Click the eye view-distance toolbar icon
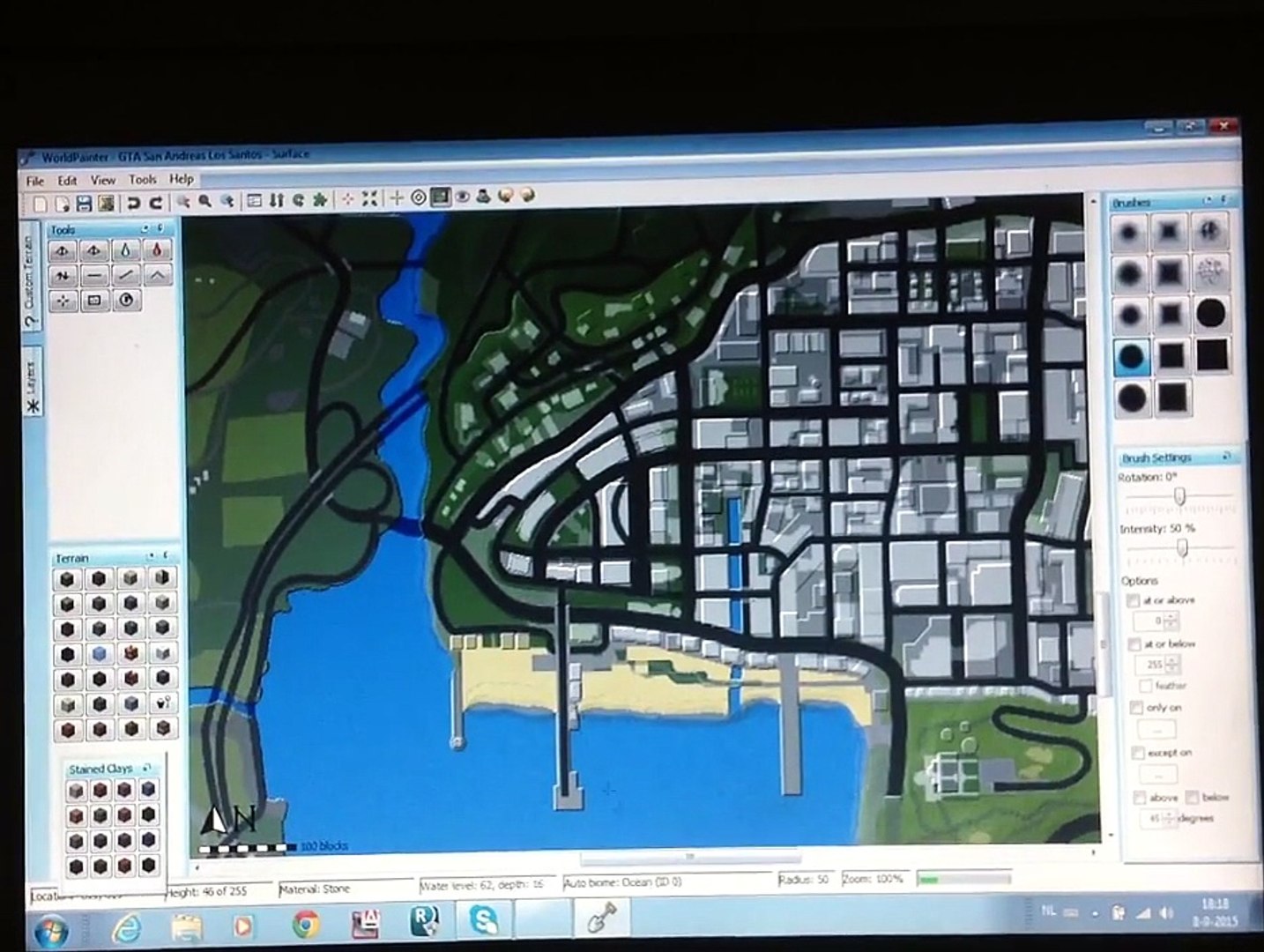This screenshot has width=1264, height=952. (x=462, y=197)
